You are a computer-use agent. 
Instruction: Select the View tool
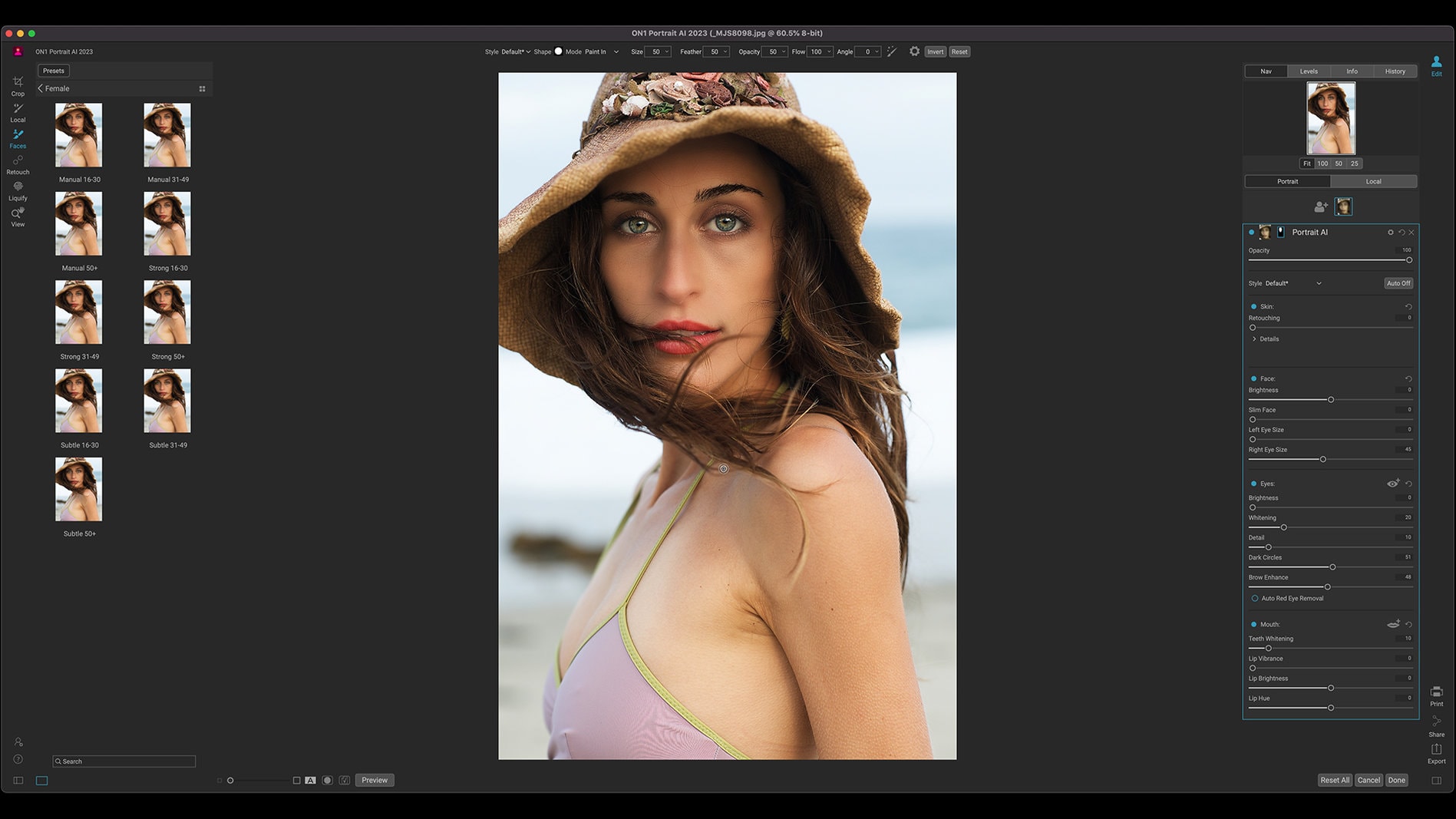pyautogui.click(x=18, y=216)
